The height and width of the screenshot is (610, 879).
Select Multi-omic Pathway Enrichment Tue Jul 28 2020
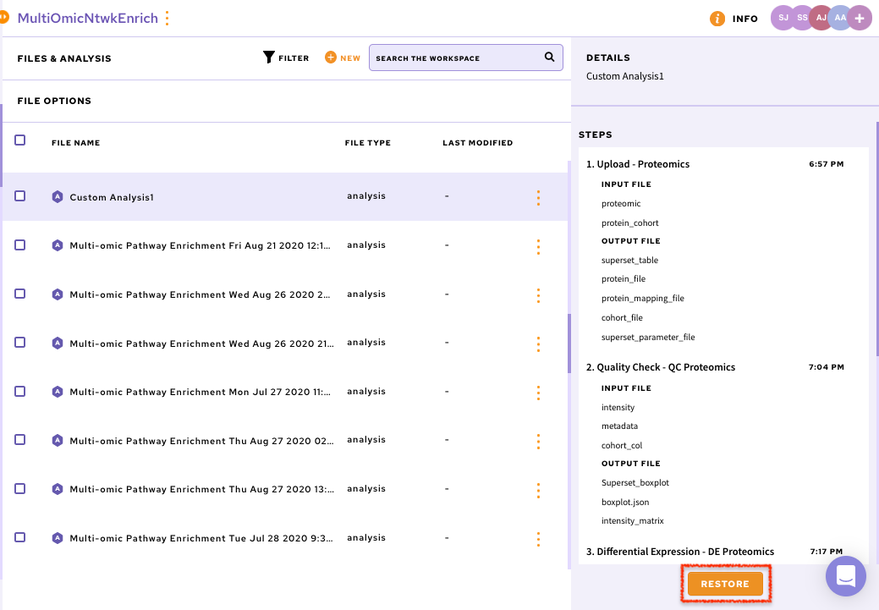click(x=201, y=538)
